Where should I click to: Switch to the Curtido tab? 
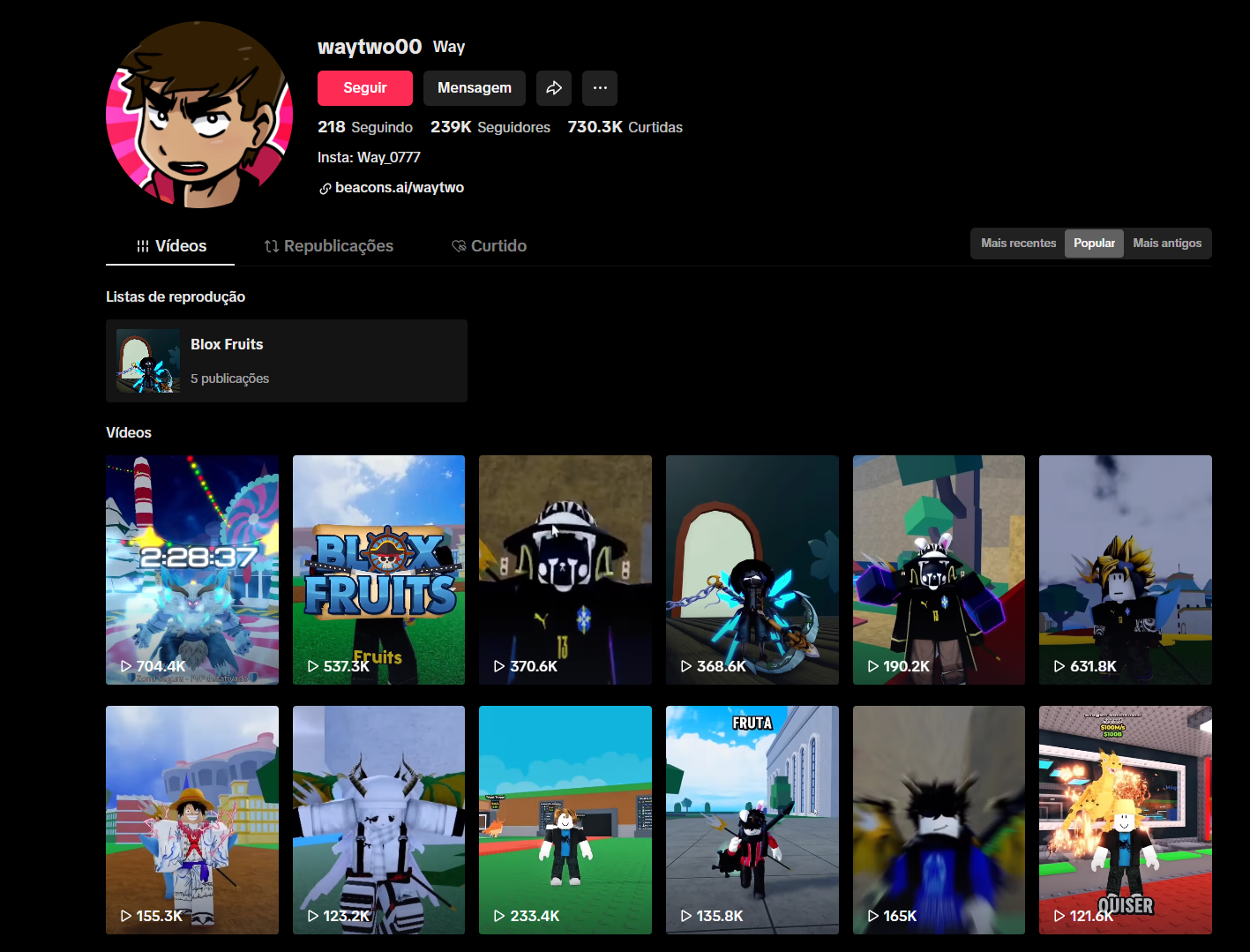coord(490,246)
